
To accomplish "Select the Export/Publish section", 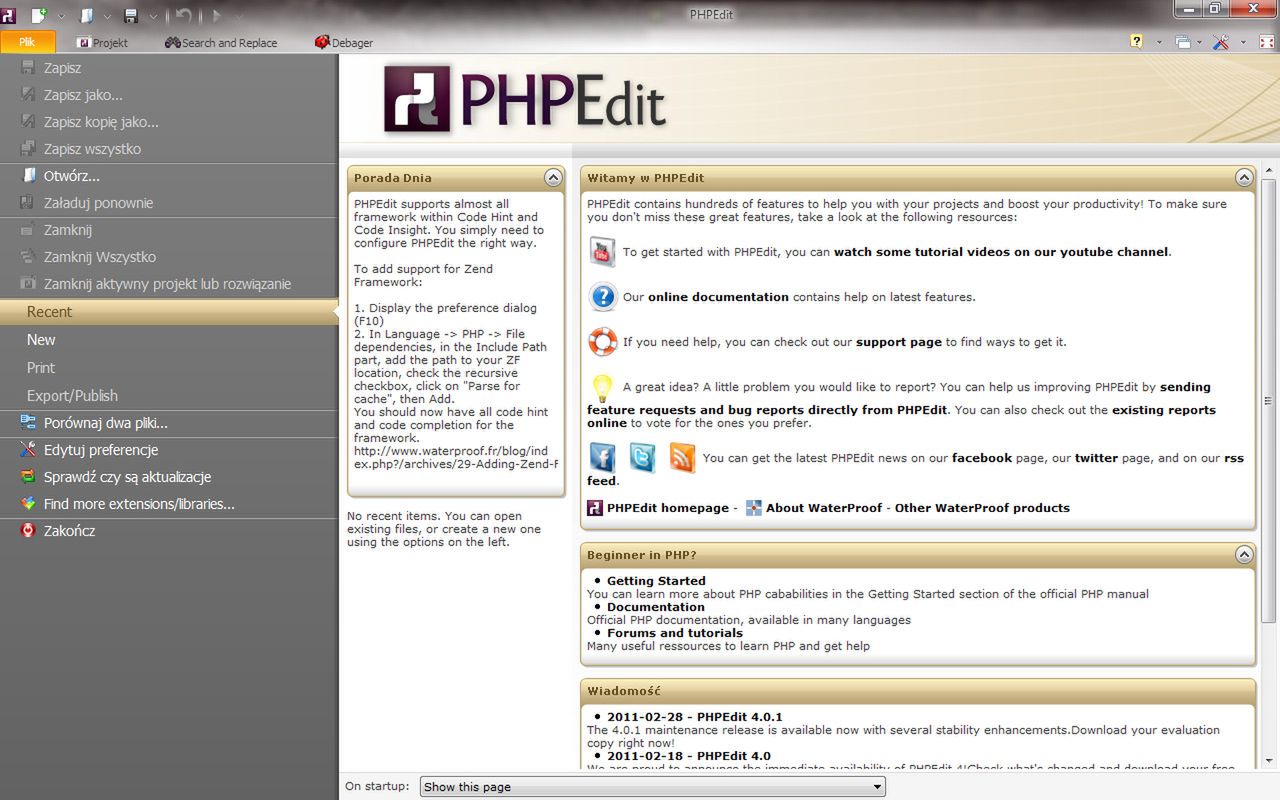I will pyautogui.click(x=169, y=396).
